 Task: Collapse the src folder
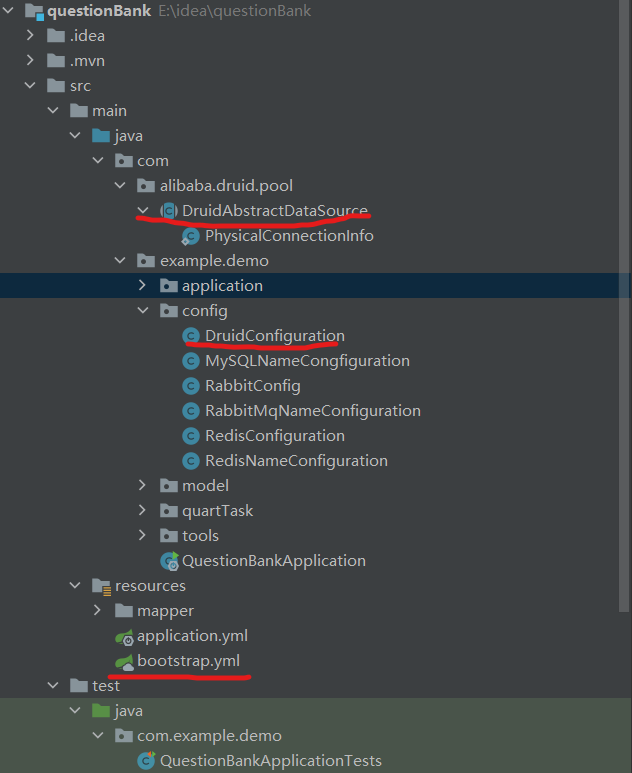click(30, 85)
